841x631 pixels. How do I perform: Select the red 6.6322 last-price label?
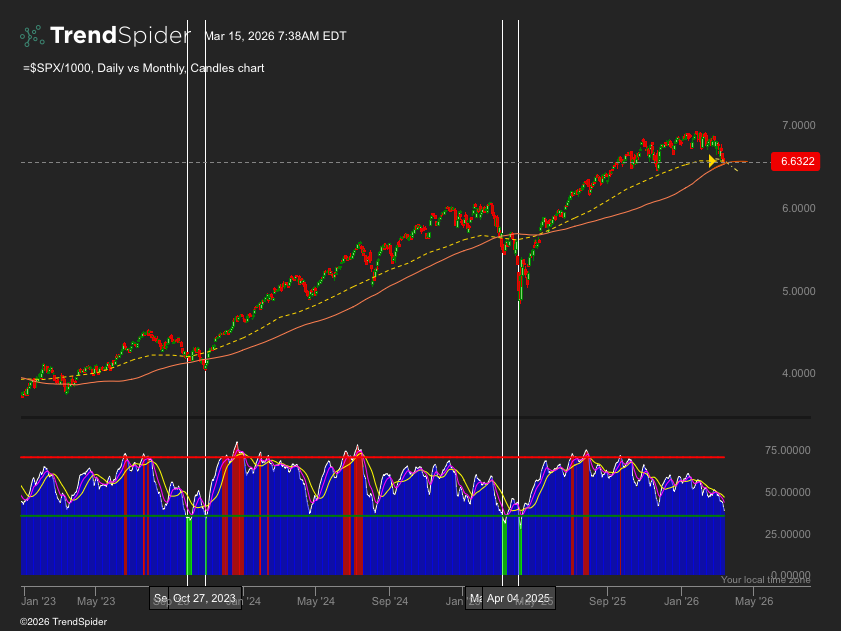pos(797,161)
